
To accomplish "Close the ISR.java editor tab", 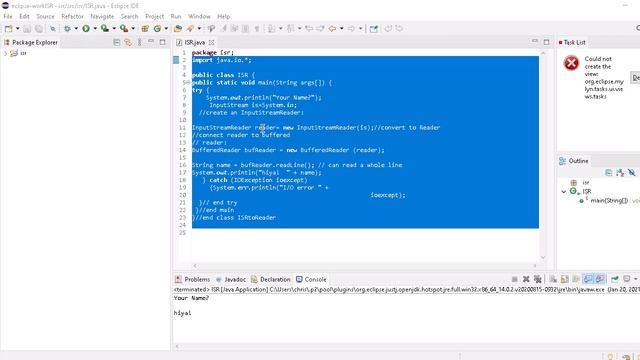I will [x=211, y=42].
